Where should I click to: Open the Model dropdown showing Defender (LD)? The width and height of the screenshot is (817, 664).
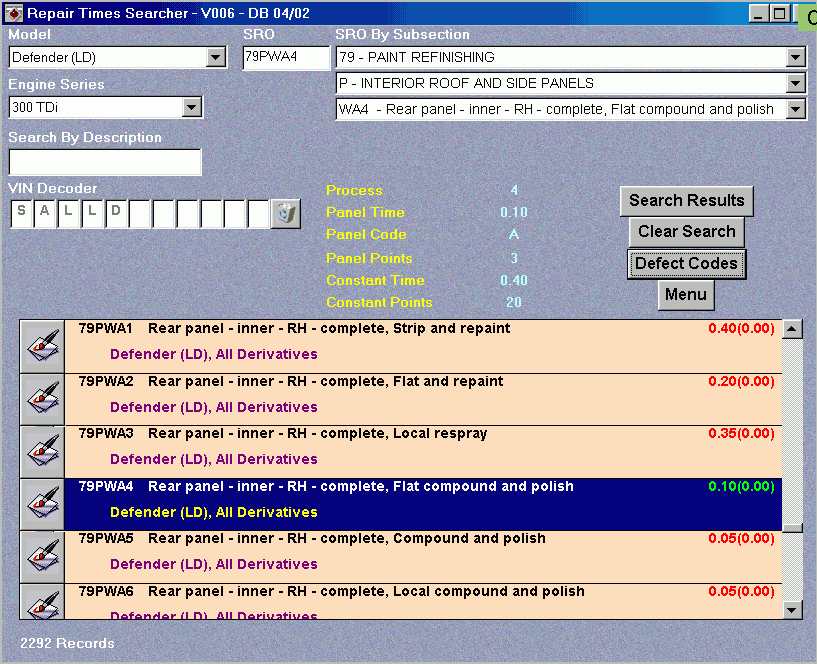tap(216, 57)
